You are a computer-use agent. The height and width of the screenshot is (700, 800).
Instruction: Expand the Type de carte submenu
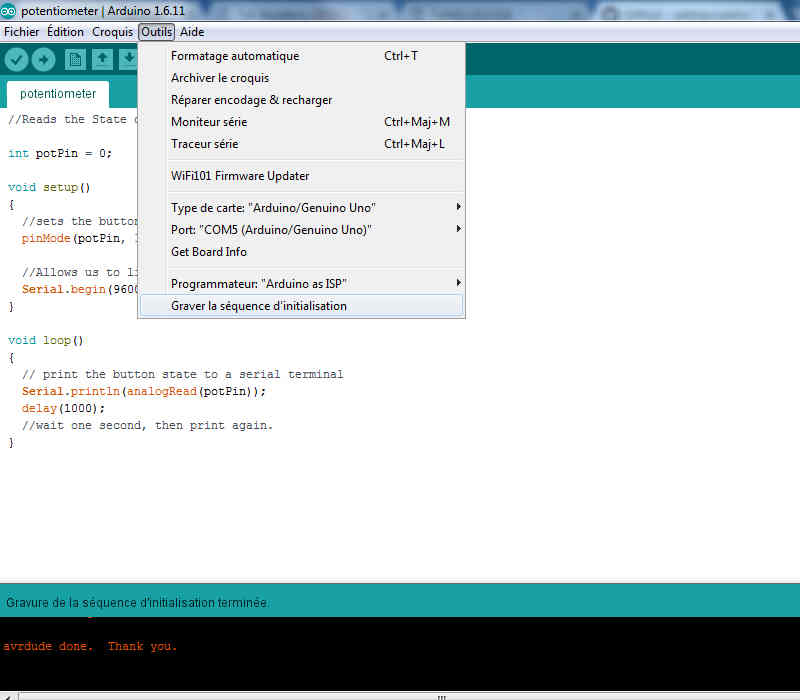click(302, 208)
